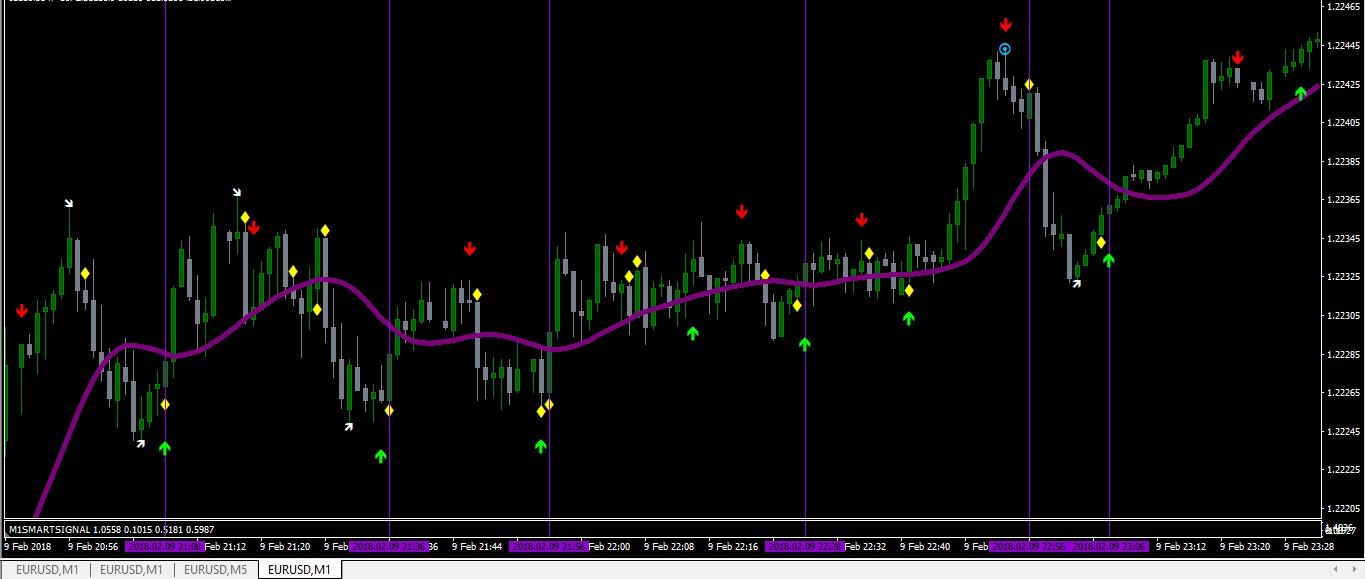Click the M1SMARTSIGNAL indicator label
Screen dimensions: 1365x579
click(110, 529)
